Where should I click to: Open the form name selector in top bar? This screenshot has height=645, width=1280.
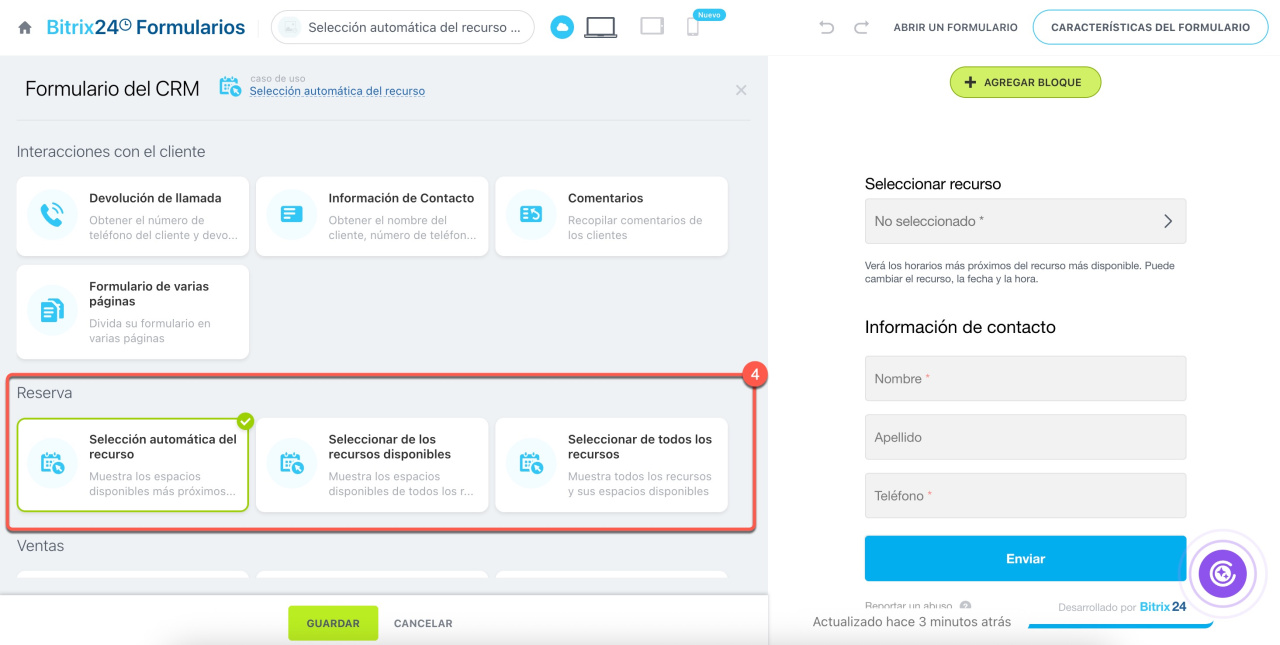point(402,28)
